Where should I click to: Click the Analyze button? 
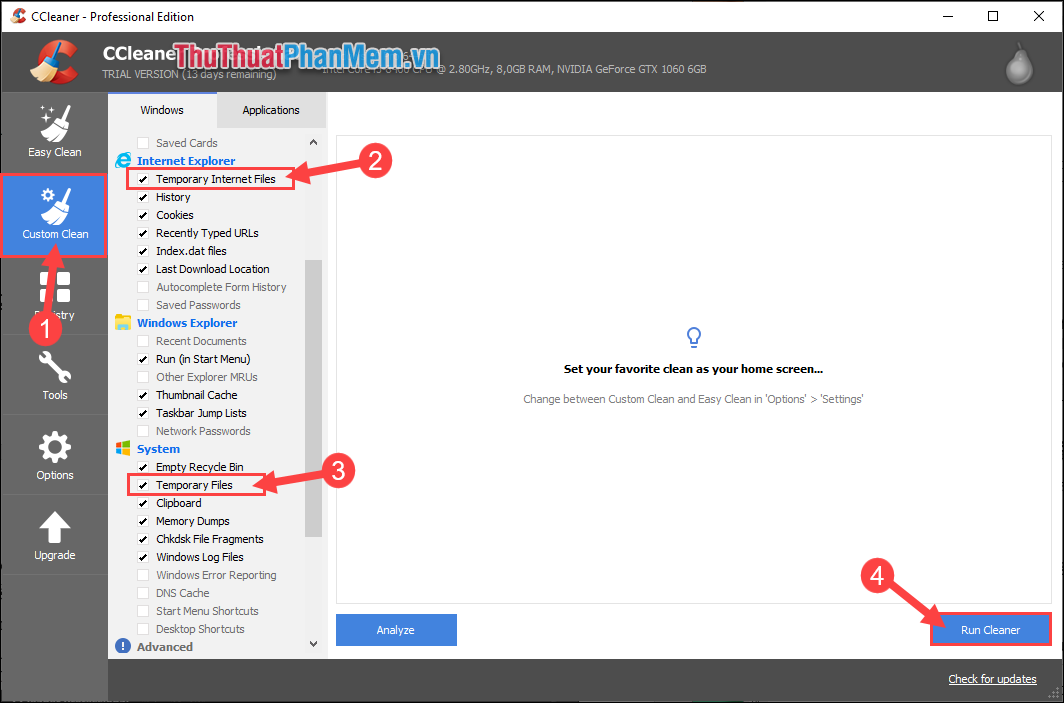click(395, 629)
